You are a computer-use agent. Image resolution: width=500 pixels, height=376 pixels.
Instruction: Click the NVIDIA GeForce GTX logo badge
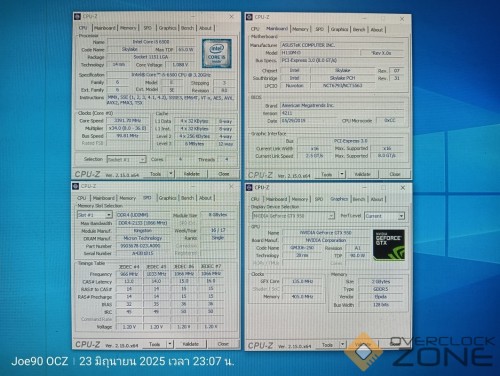click(389, 245)
